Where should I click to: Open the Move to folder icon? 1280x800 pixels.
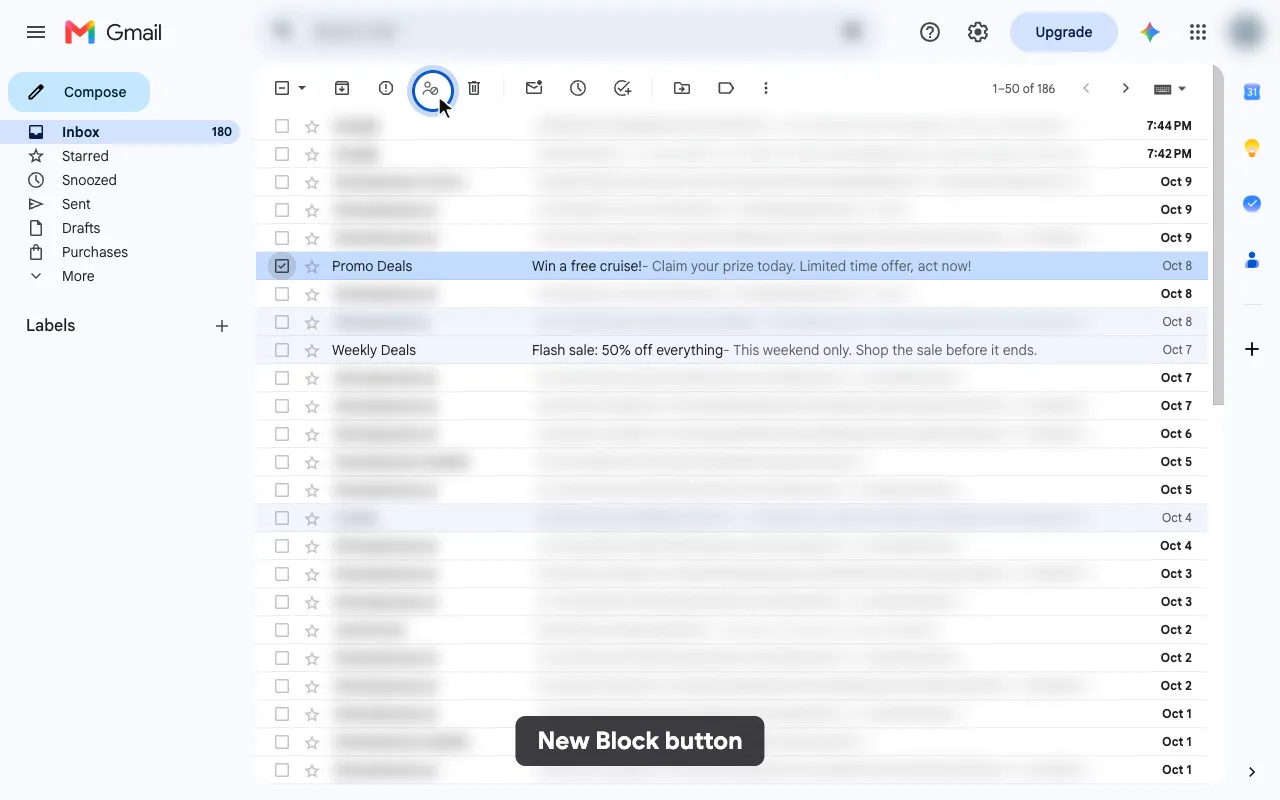[682, 88]
